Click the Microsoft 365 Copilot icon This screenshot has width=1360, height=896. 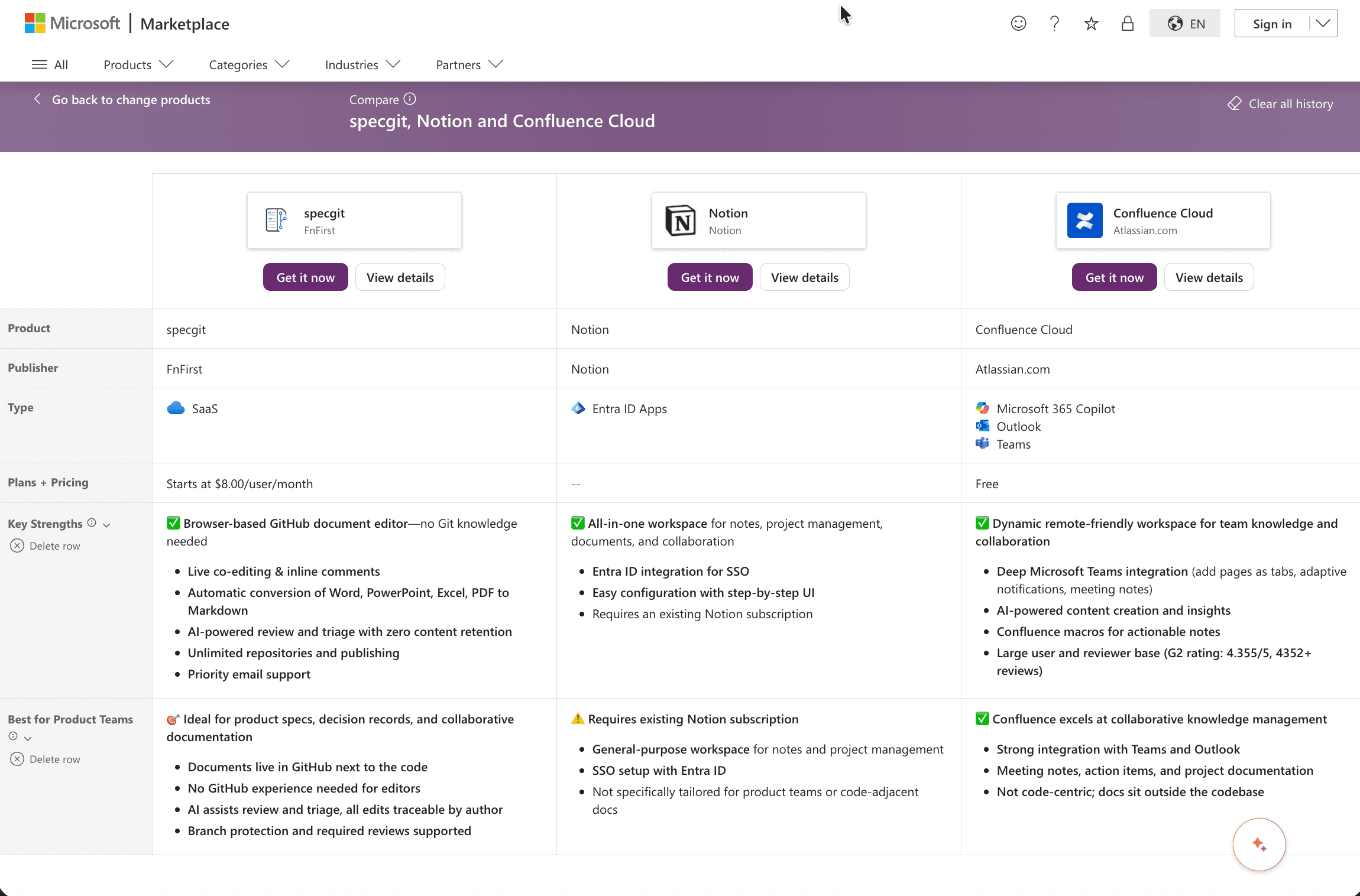coord(982,408)
